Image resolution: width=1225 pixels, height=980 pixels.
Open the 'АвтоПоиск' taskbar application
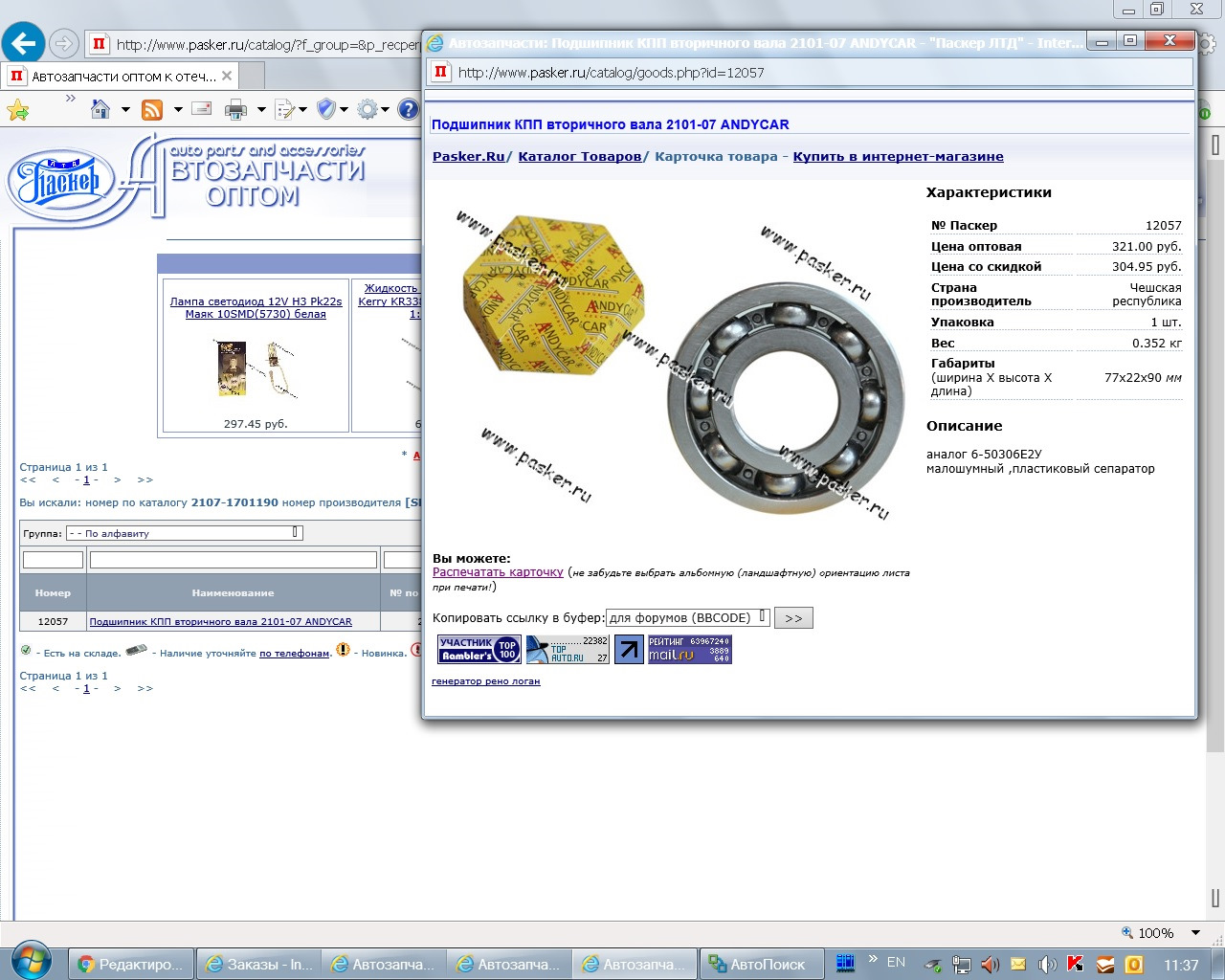(760, 964)
